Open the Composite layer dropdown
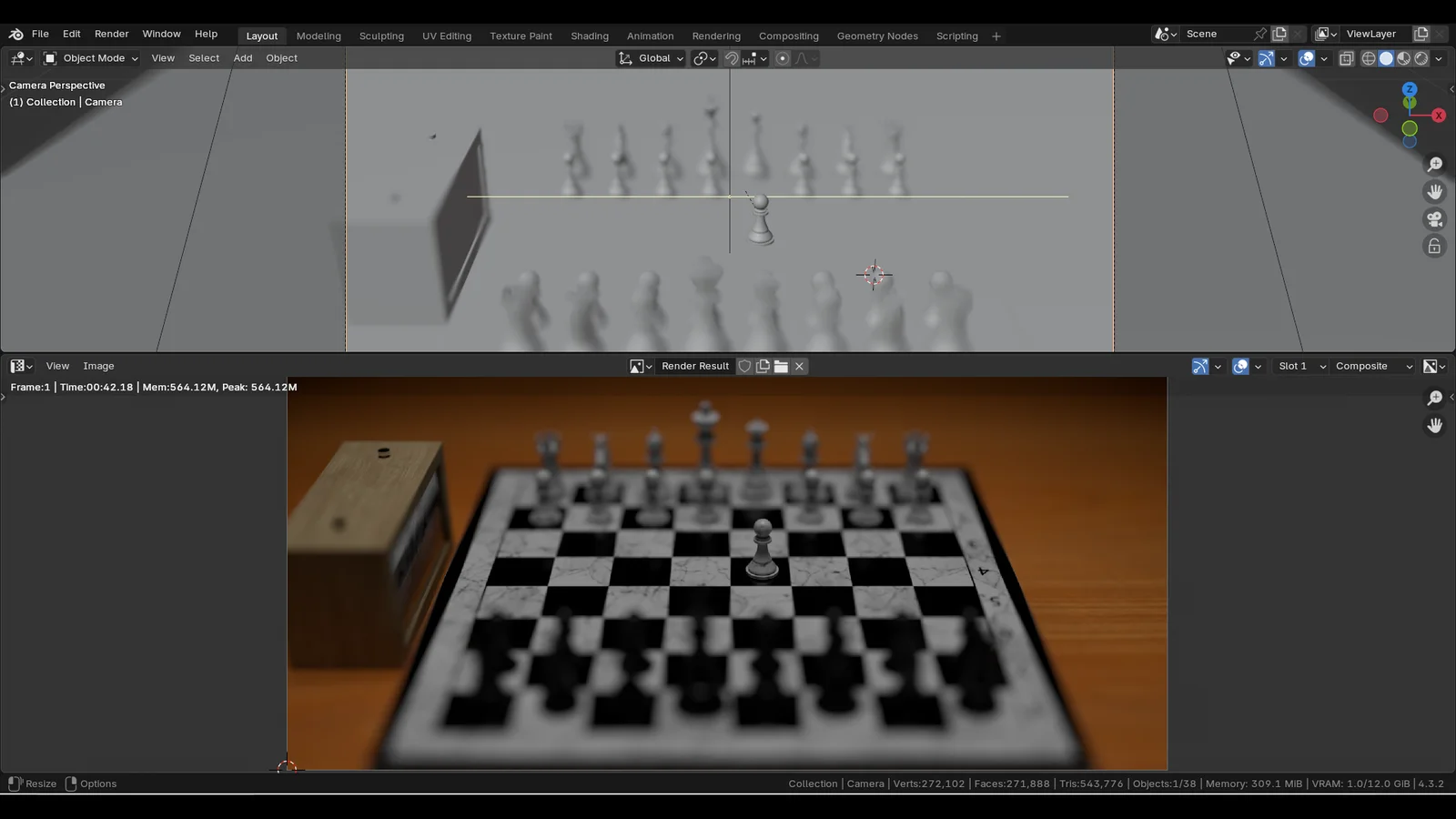The image size is (1456, 819). point(1373,366)
